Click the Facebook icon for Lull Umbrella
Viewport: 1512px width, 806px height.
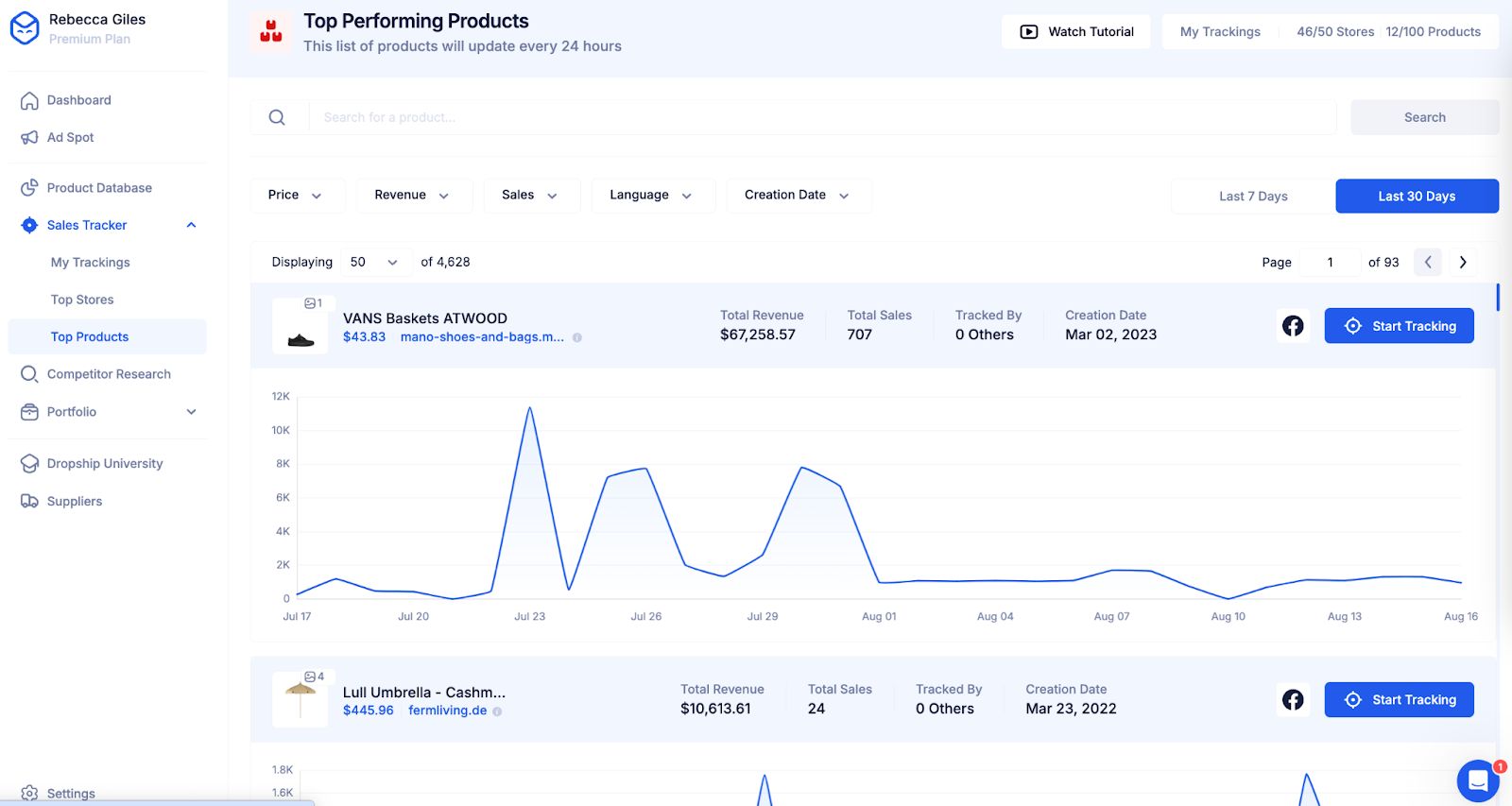pos(1293,700)
